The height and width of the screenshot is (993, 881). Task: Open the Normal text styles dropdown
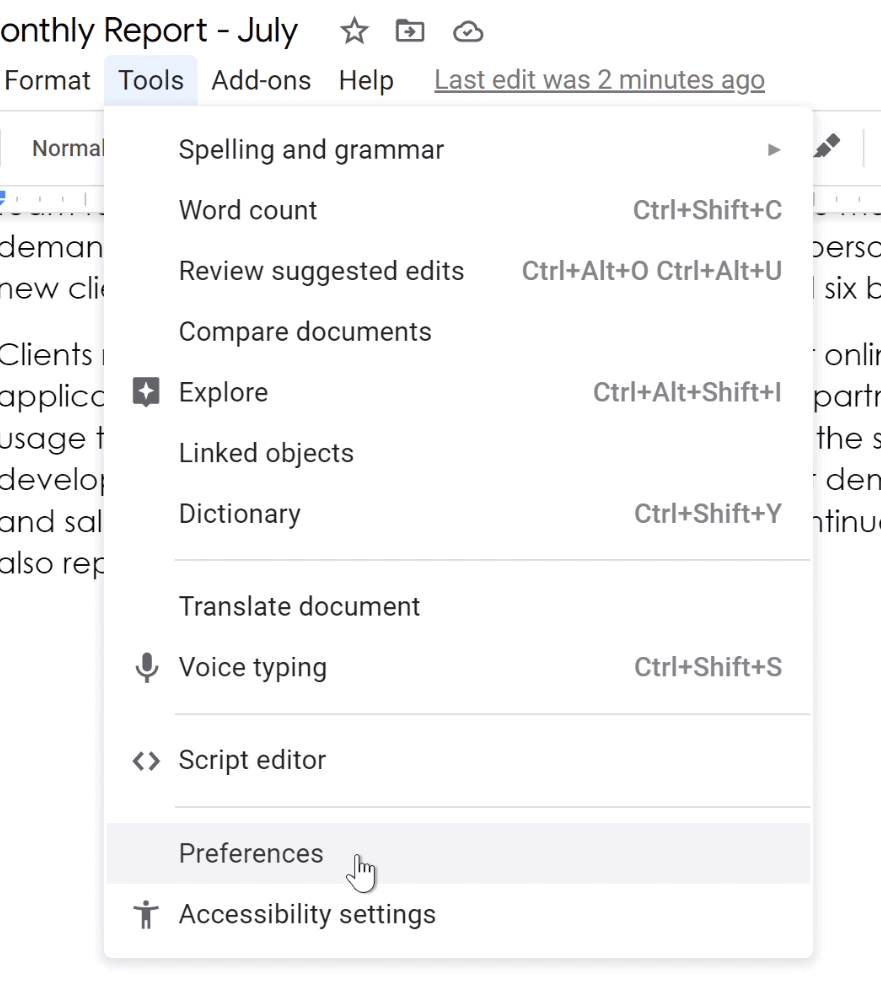(x=68, y=147)
